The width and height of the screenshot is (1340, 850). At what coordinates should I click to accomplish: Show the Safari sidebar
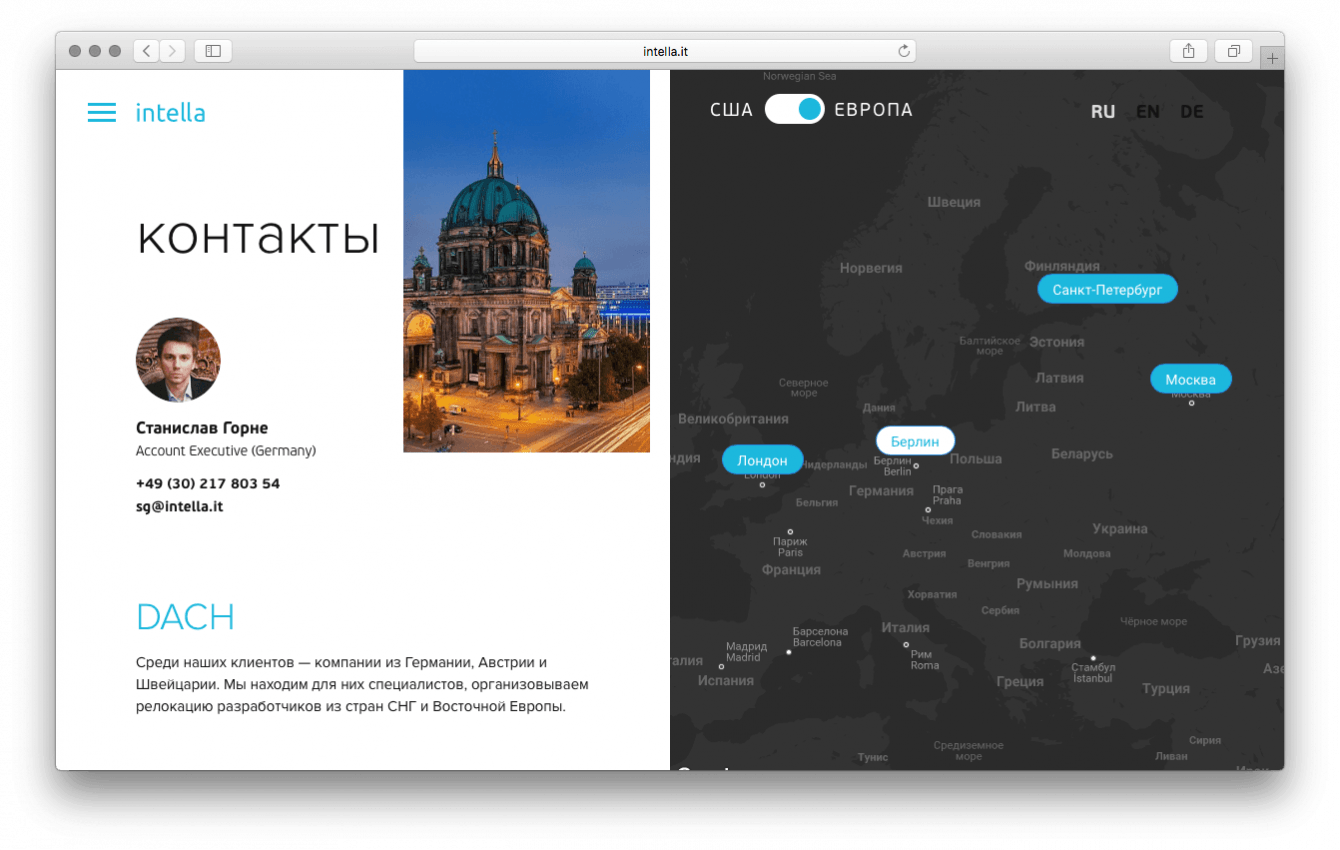[x=213, y=51]
